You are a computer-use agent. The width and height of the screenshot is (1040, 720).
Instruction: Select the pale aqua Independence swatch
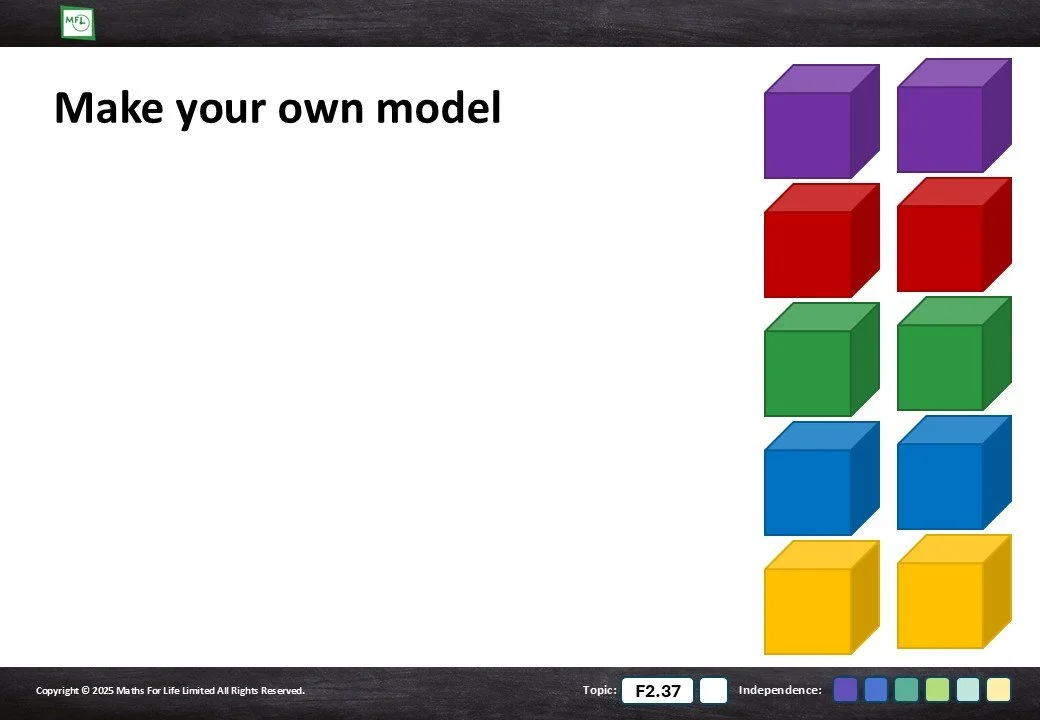tap(968, 690)
